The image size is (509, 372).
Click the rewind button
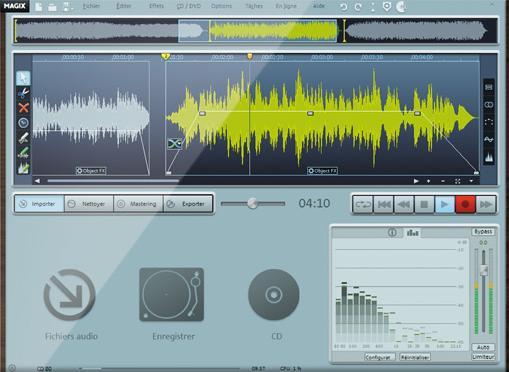(x=404, y=204)
